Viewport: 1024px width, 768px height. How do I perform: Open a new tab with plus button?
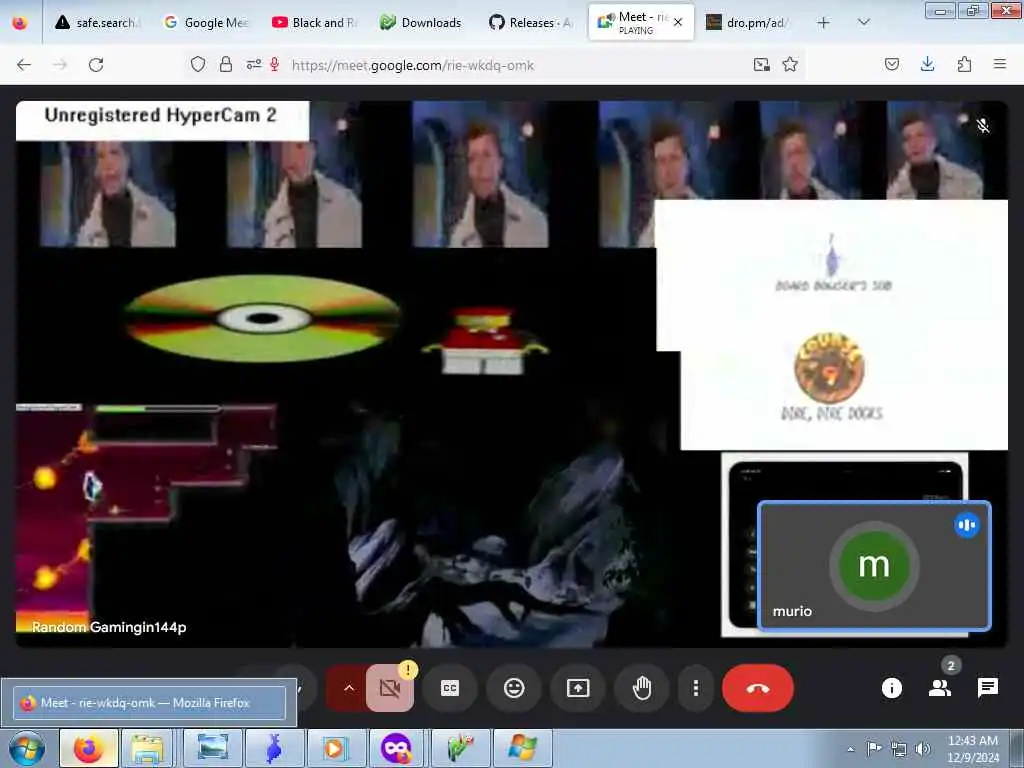pyautogui.click(x=824, y=23)
